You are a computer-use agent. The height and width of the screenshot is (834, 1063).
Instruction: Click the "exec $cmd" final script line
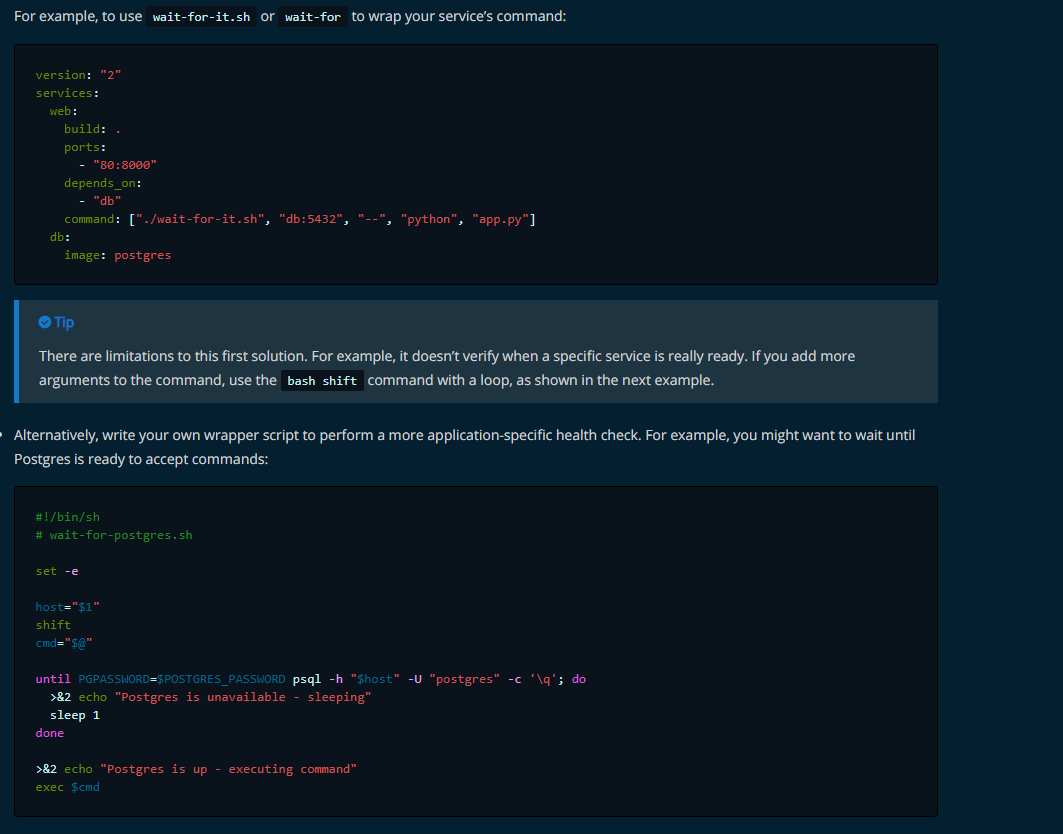(68, 787)
